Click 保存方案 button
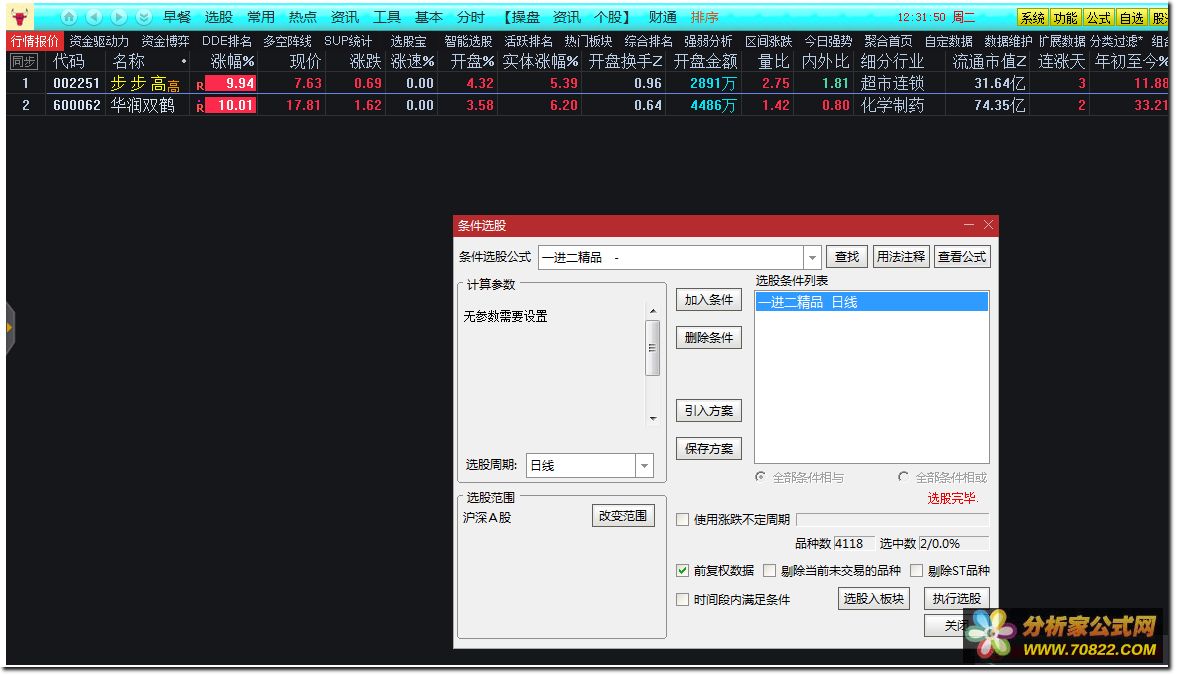The image size is (1177, 675). 709,449
